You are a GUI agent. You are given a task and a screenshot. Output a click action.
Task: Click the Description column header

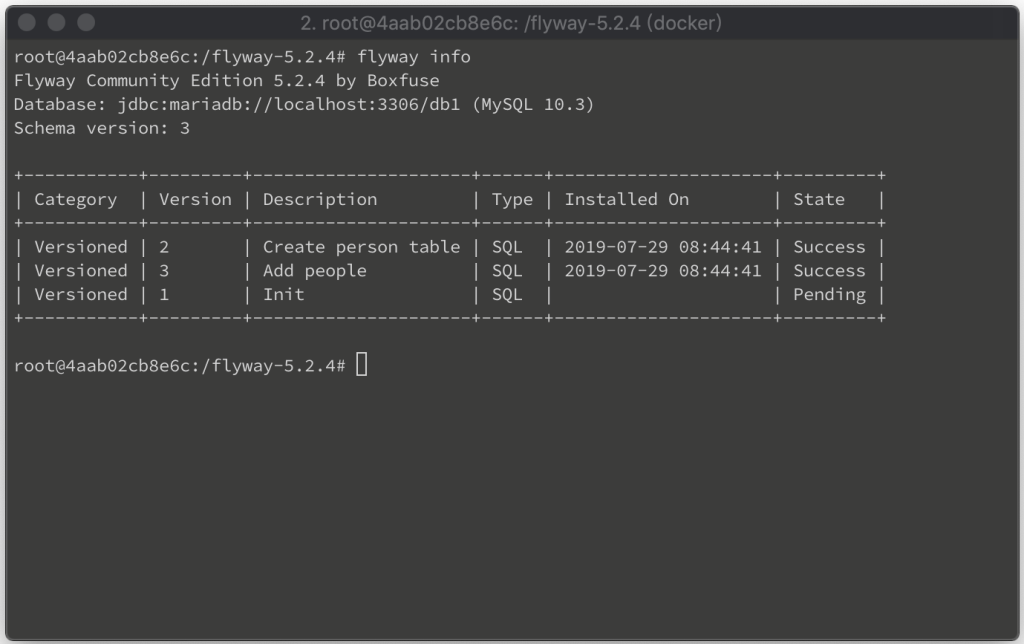[320, 200]
